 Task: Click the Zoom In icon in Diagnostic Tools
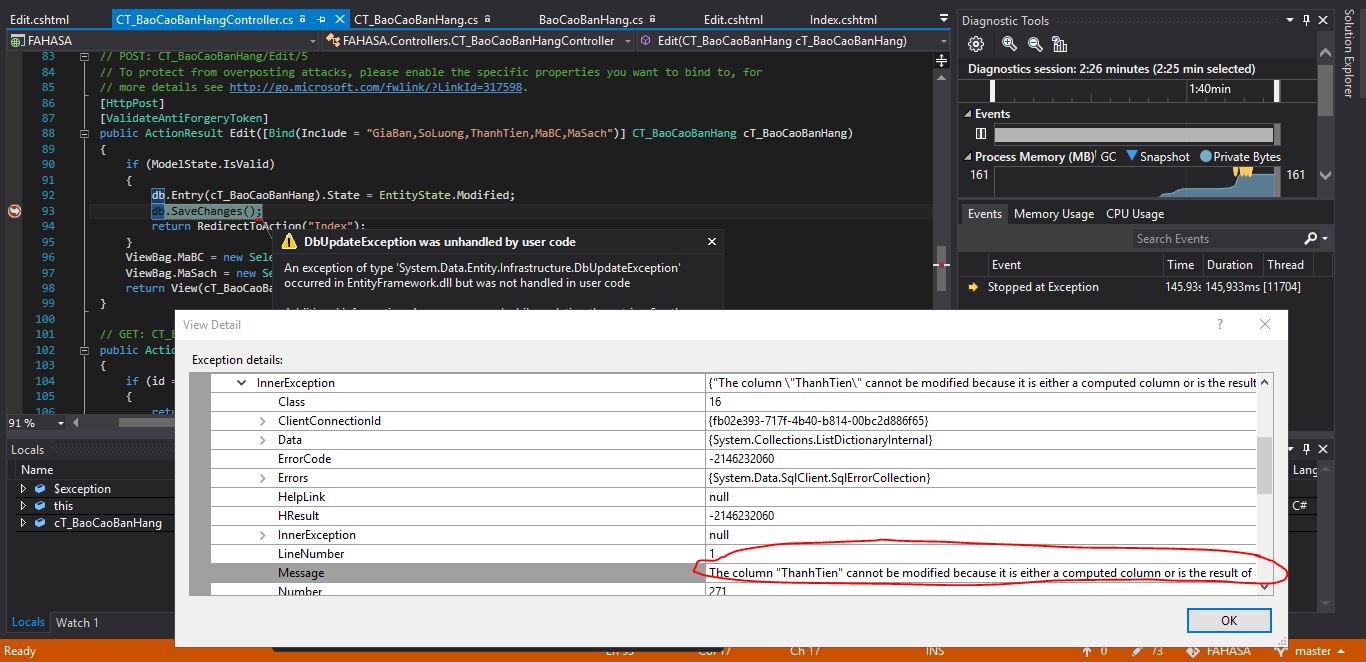[1009, 44]
